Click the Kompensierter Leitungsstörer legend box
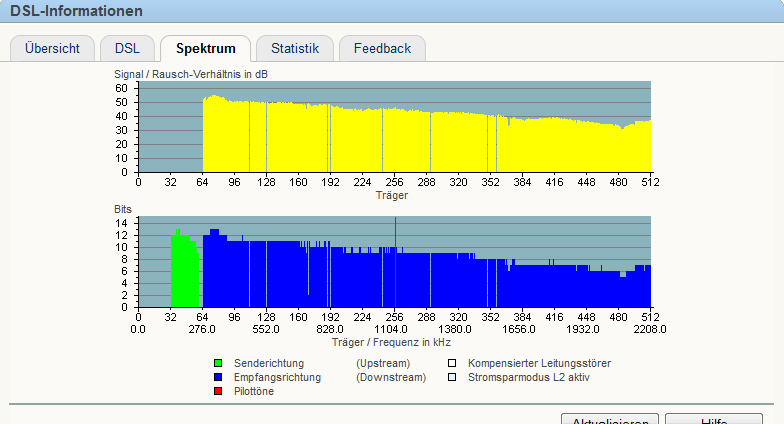The image size is (784, 424). pyautogui.click(x=452, y=363)
